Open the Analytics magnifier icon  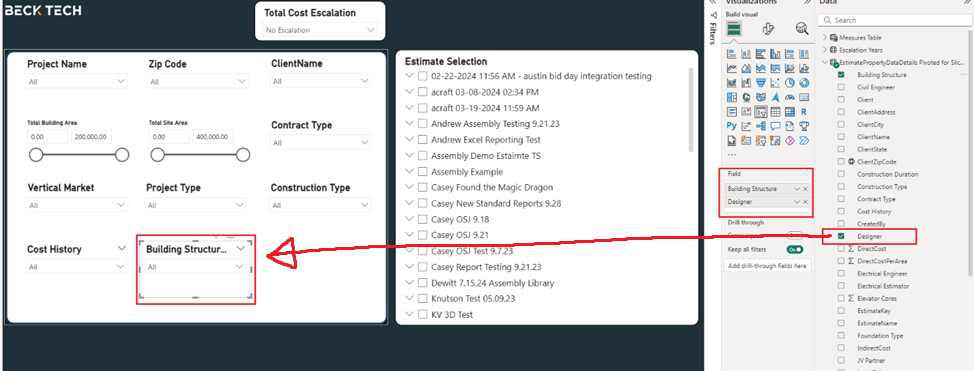(802, 29)
